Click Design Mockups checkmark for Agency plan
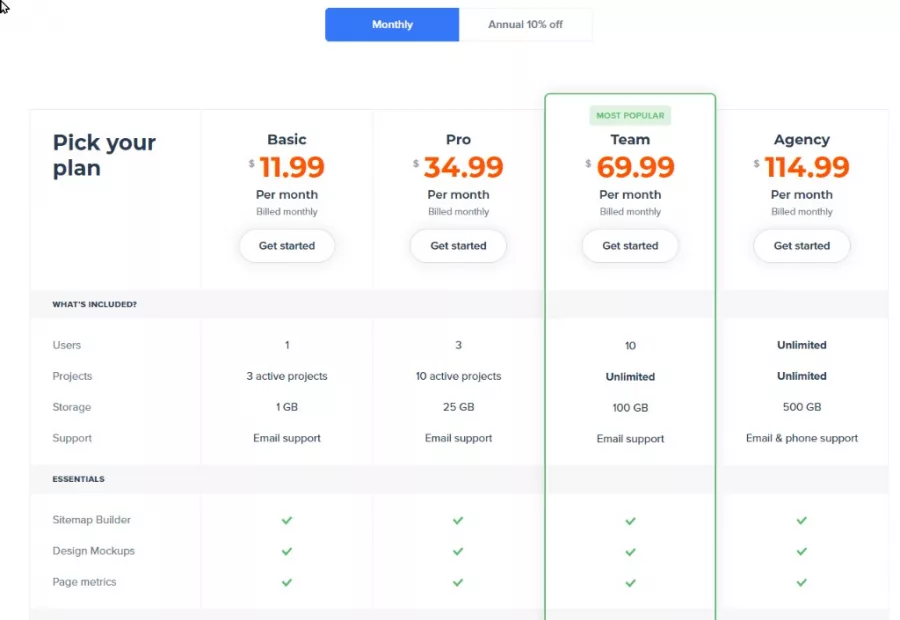 point(802,551)
